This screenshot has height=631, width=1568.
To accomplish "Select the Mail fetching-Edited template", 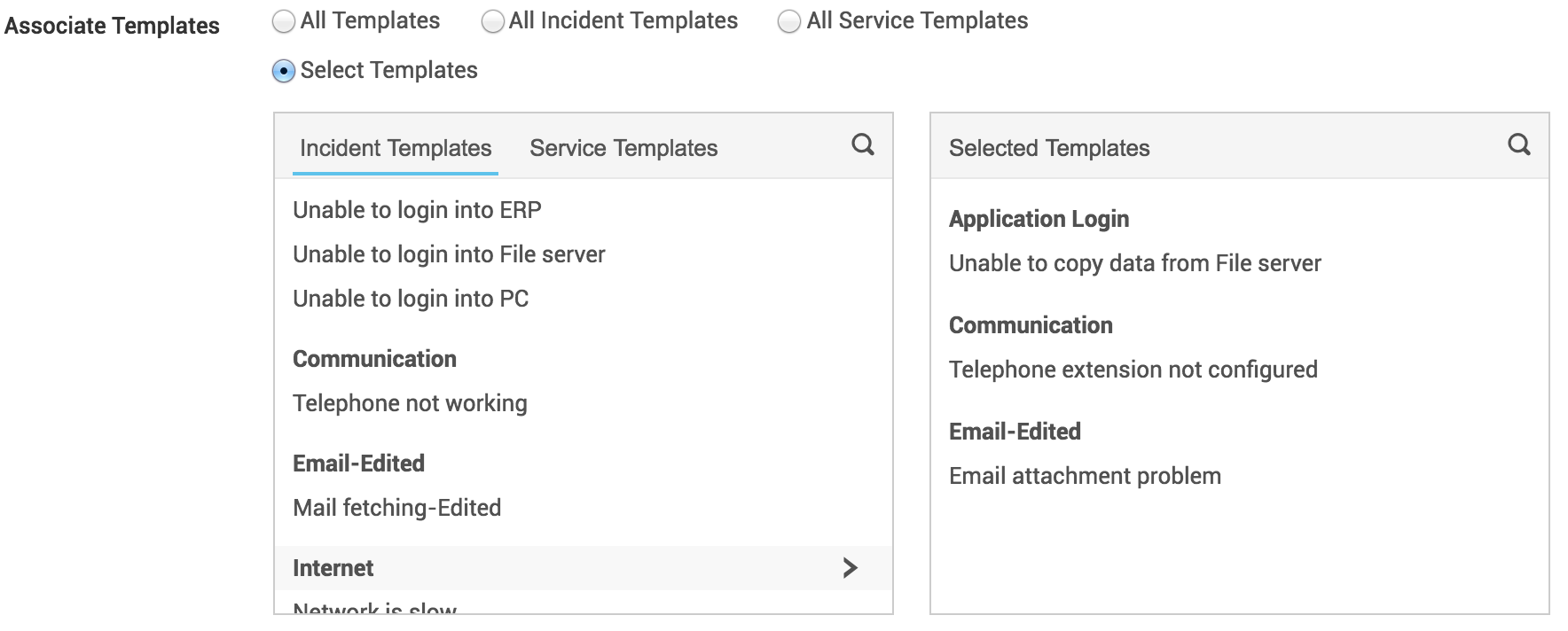I will point(396,508).
